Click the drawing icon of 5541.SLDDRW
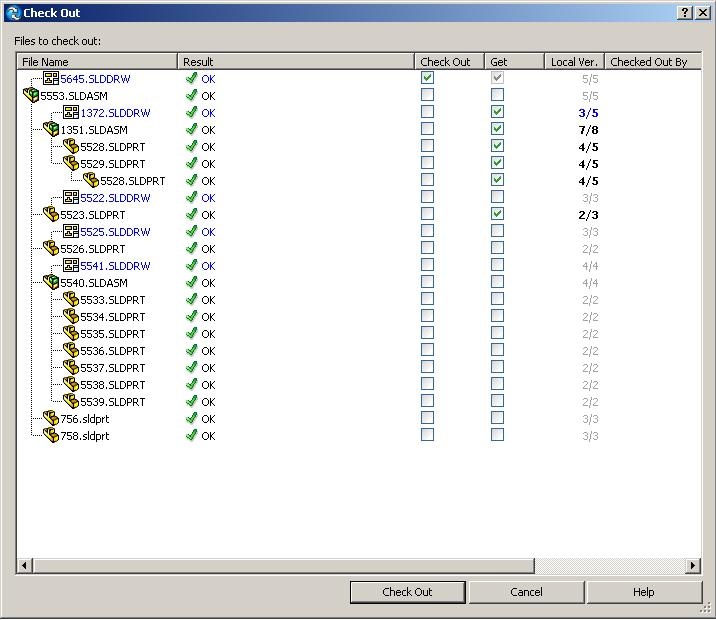Image resolution: width=716 pixels, height=620 pixels. (71, 265)
